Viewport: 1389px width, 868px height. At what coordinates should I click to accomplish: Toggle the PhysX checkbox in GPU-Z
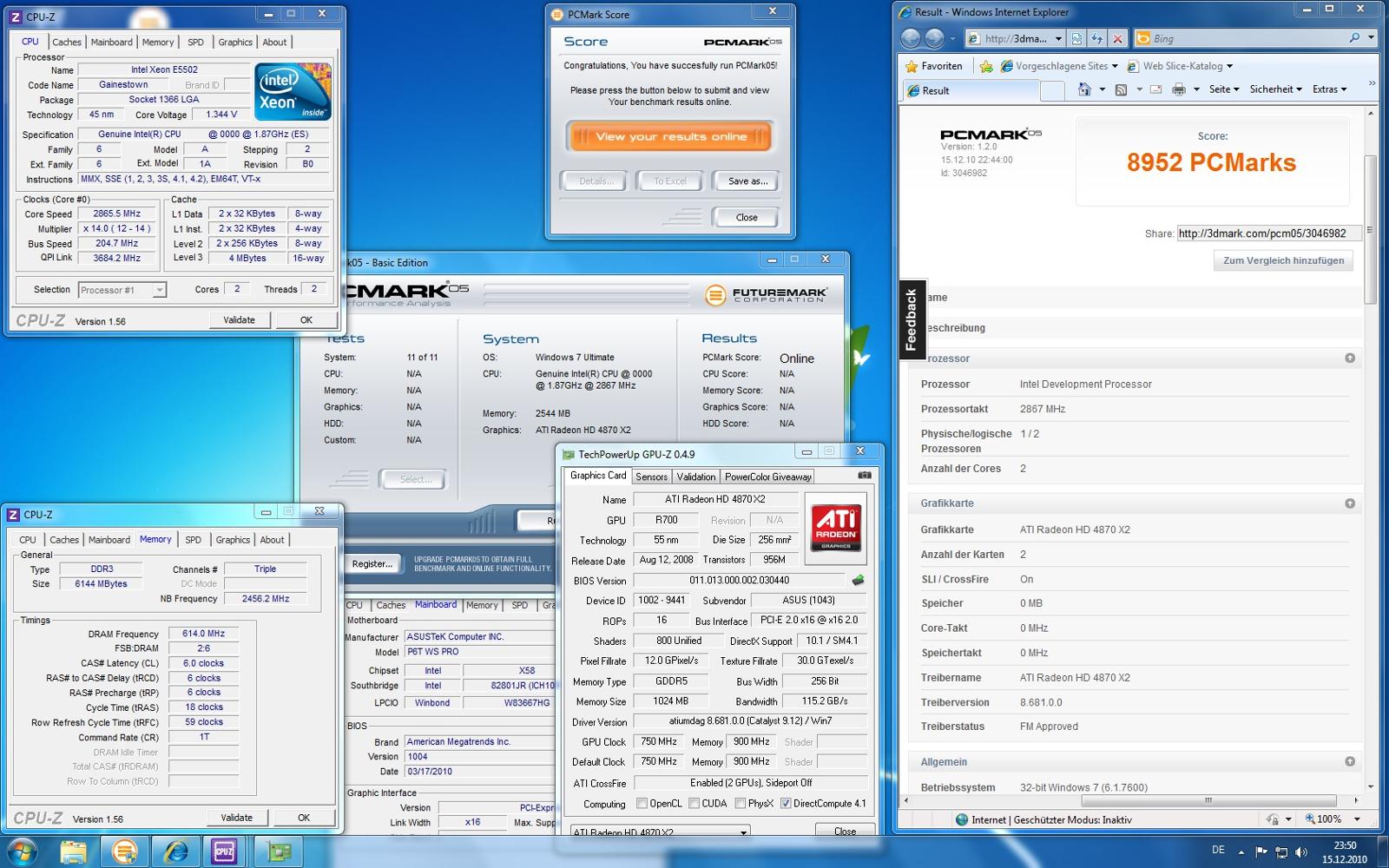pyautogui.click(x=741, y=804)
